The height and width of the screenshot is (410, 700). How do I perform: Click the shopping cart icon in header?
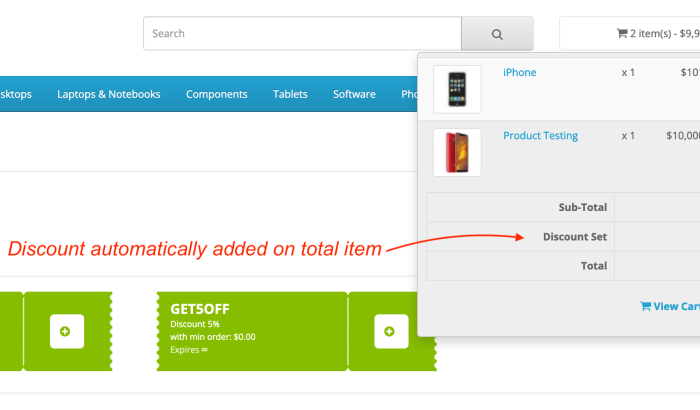pyautogui.click(x=622, y=33)
